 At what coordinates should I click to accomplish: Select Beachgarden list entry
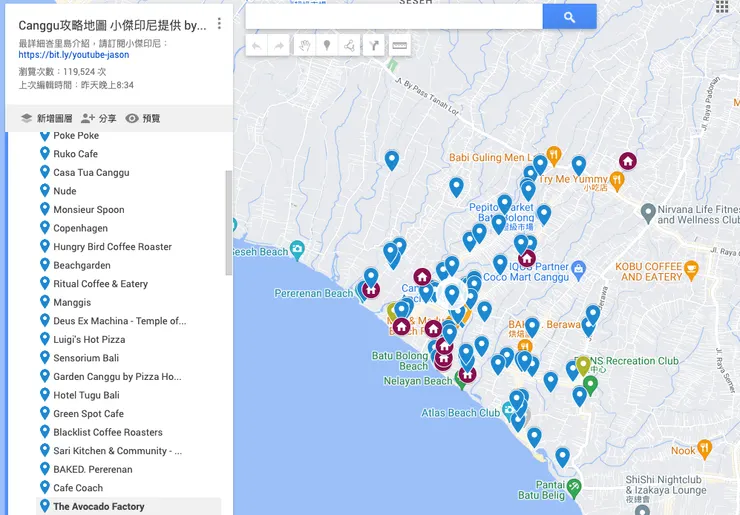[x=82, y=265]
